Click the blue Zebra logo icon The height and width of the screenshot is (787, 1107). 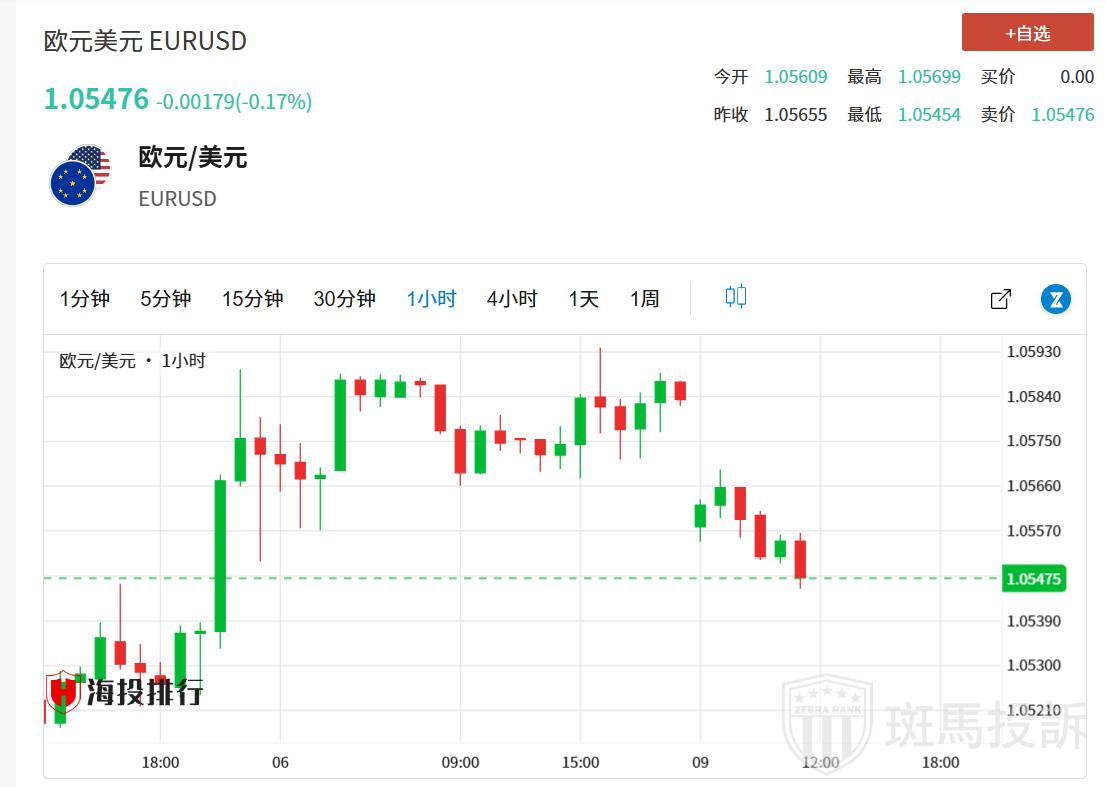1056,299
